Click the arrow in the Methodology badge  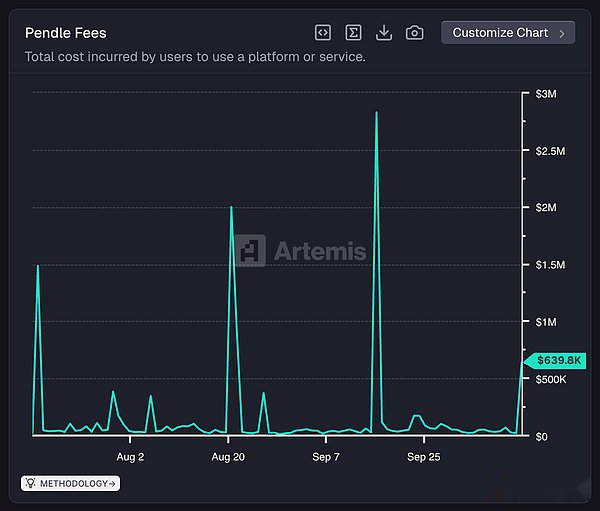[113, 484]
